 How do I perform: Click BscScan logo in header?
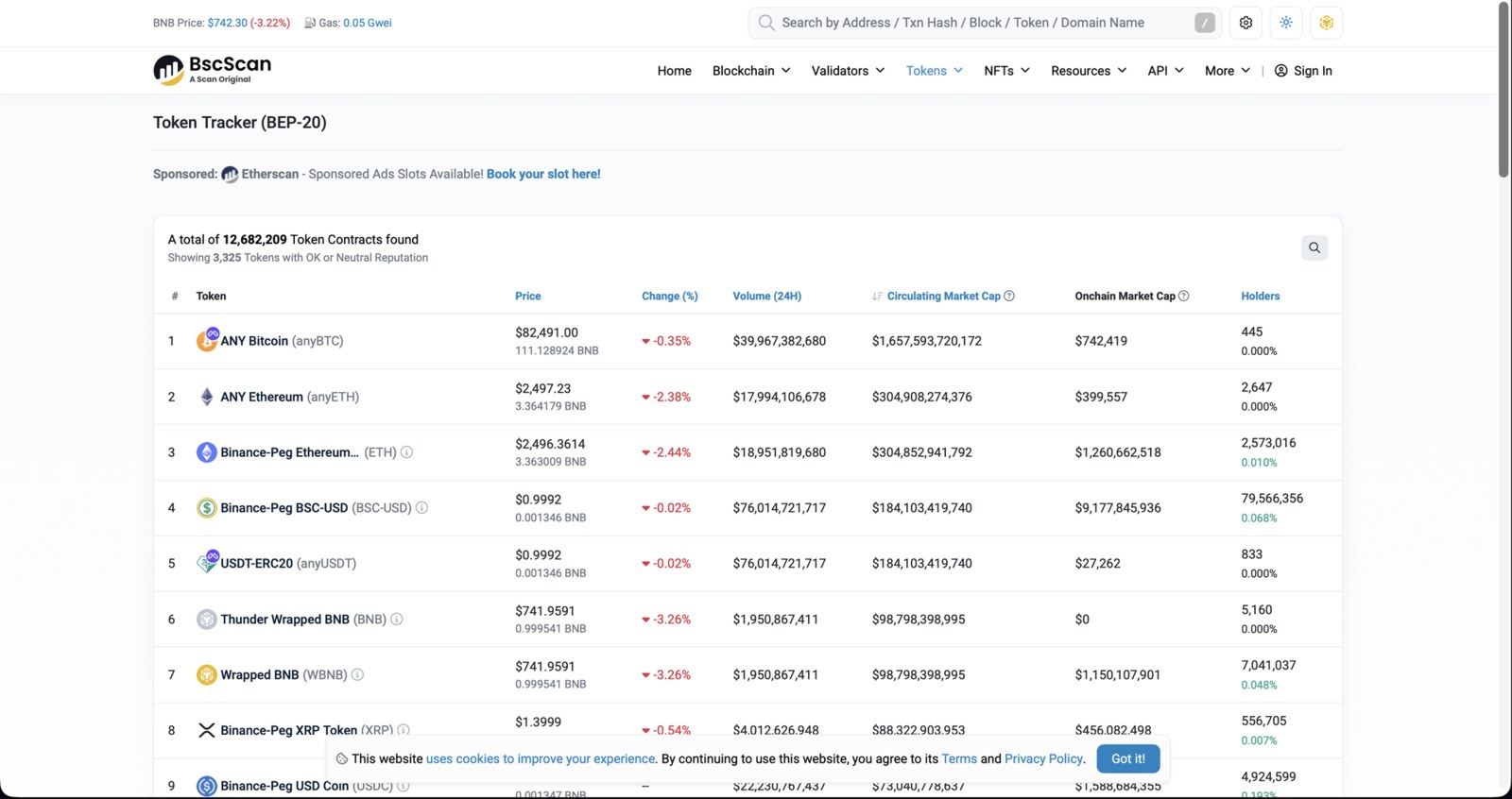[213, 69]
